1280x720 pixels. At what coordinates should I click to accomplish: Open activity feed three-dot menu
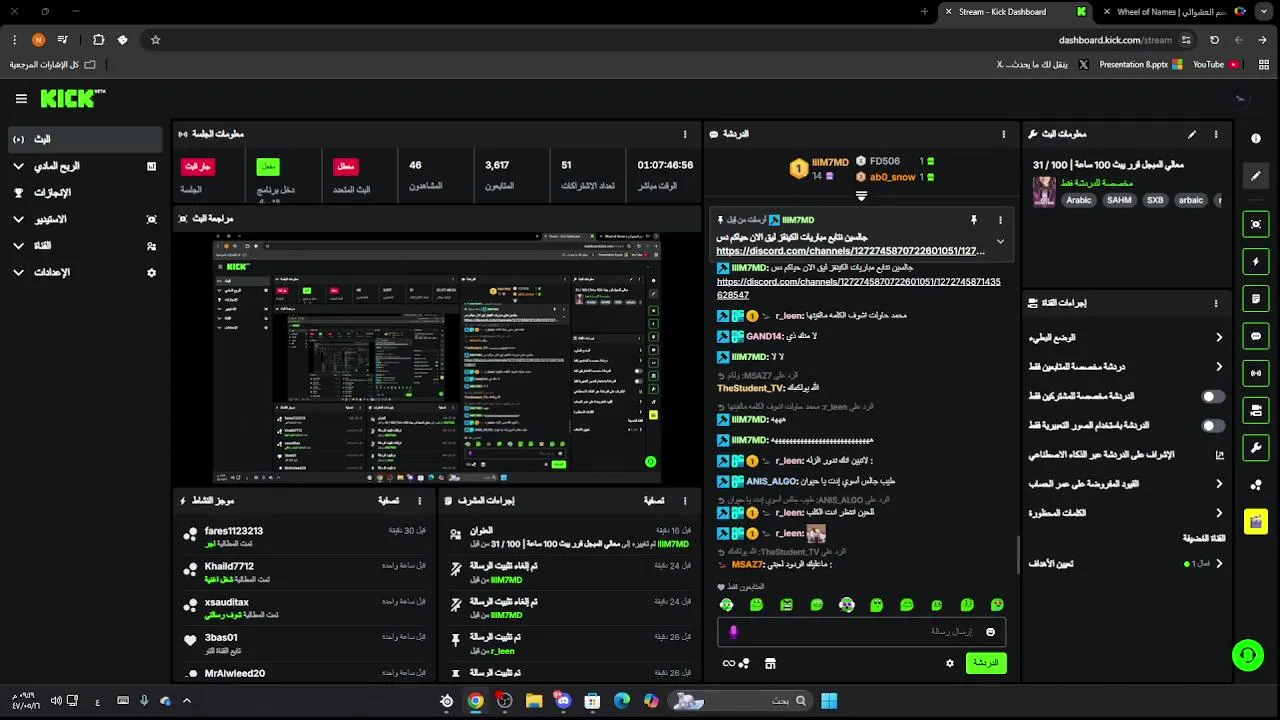coord(419,501)
